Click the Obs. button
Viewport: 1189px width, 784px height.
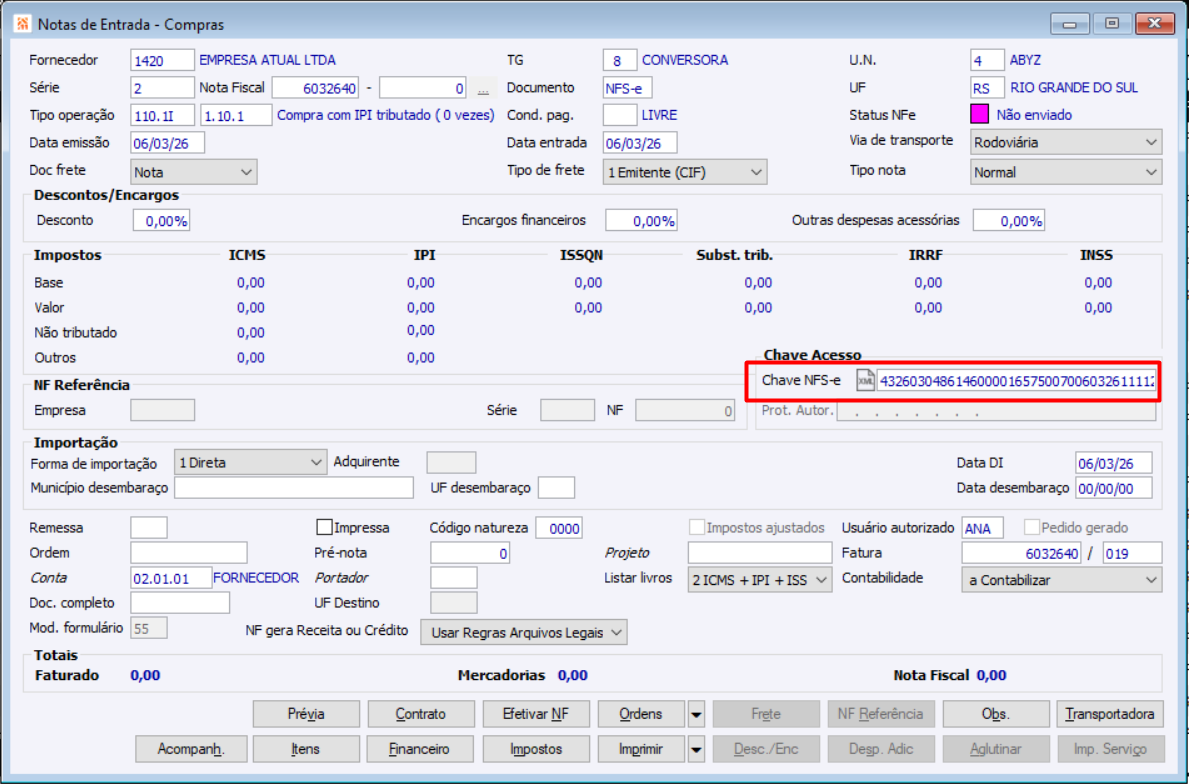[x=996, y=714]
